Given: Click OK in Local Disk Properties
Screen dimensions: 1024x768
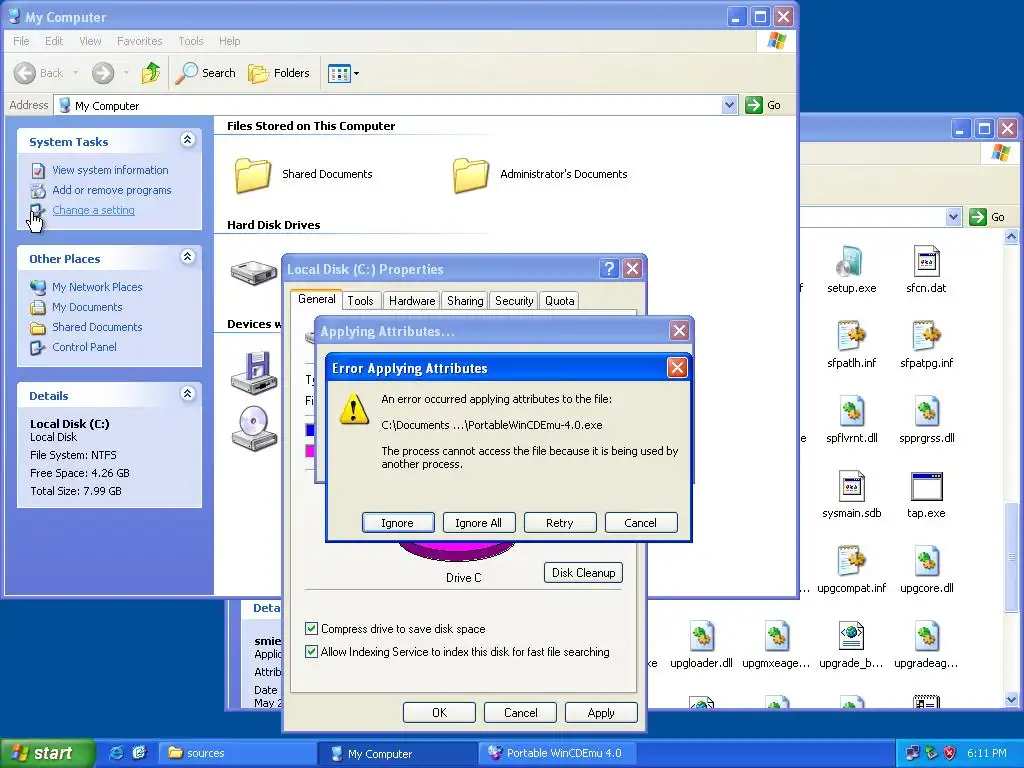Looking at the screenshot, I should (x=440, y=712).
